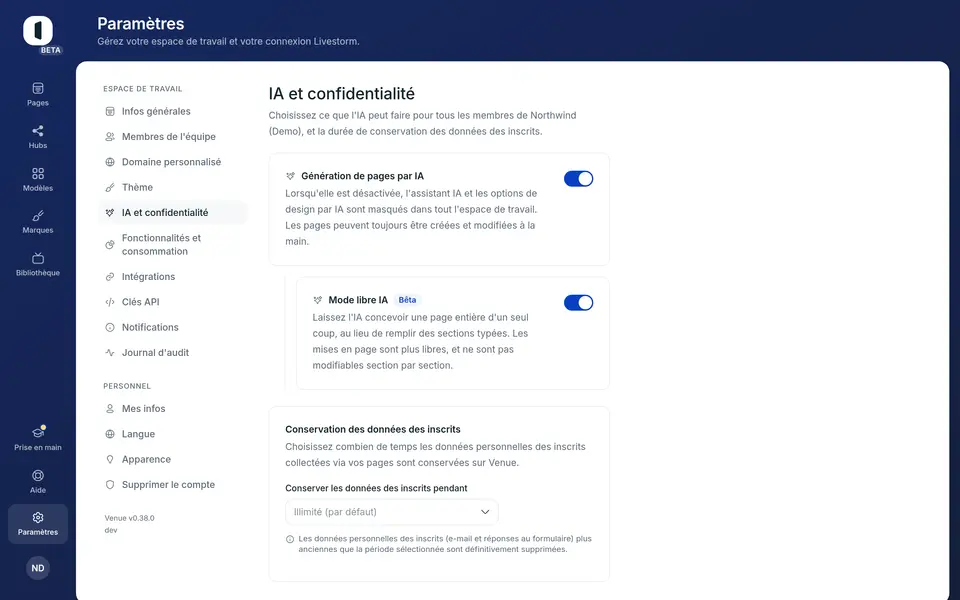
Task: Click sparkle icon beside IA et confidentialité menu
Action: point(110,212)
